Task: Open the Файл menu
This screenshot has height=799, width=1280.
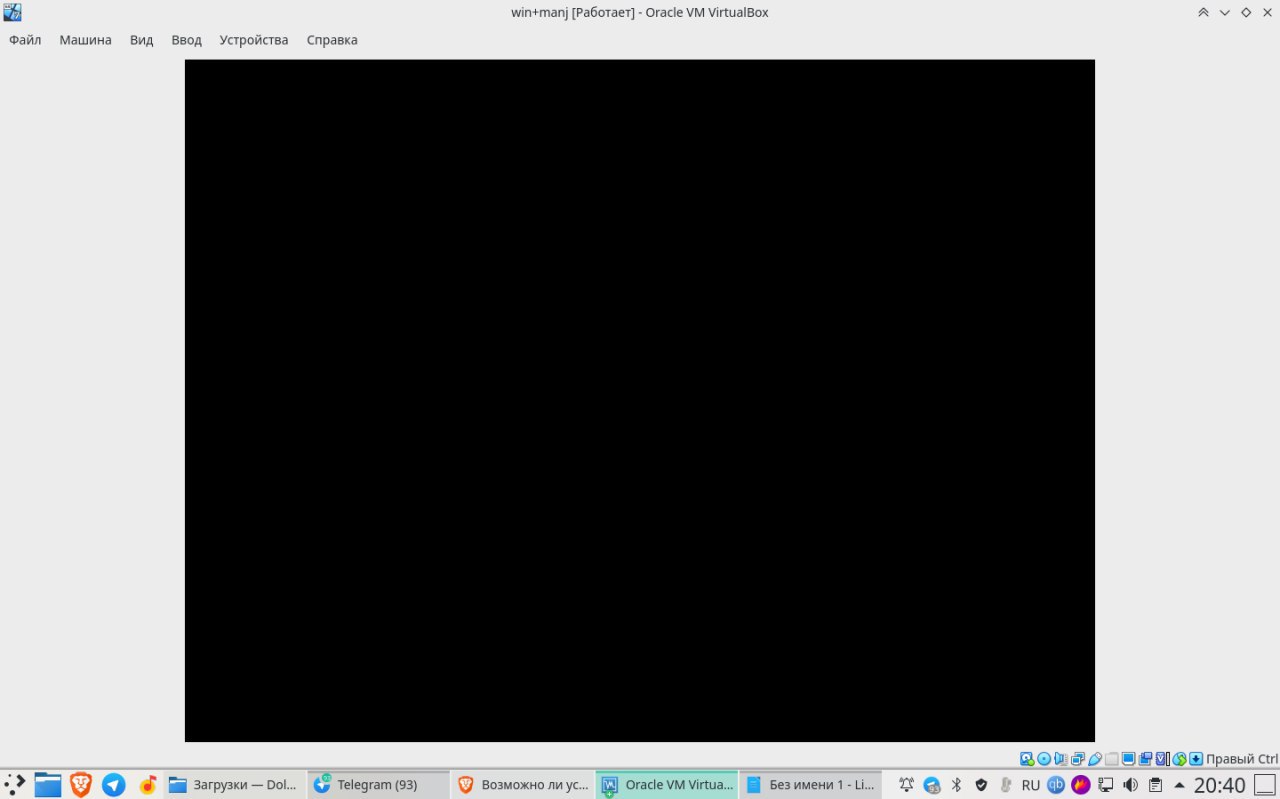Action: click(25, 40)
